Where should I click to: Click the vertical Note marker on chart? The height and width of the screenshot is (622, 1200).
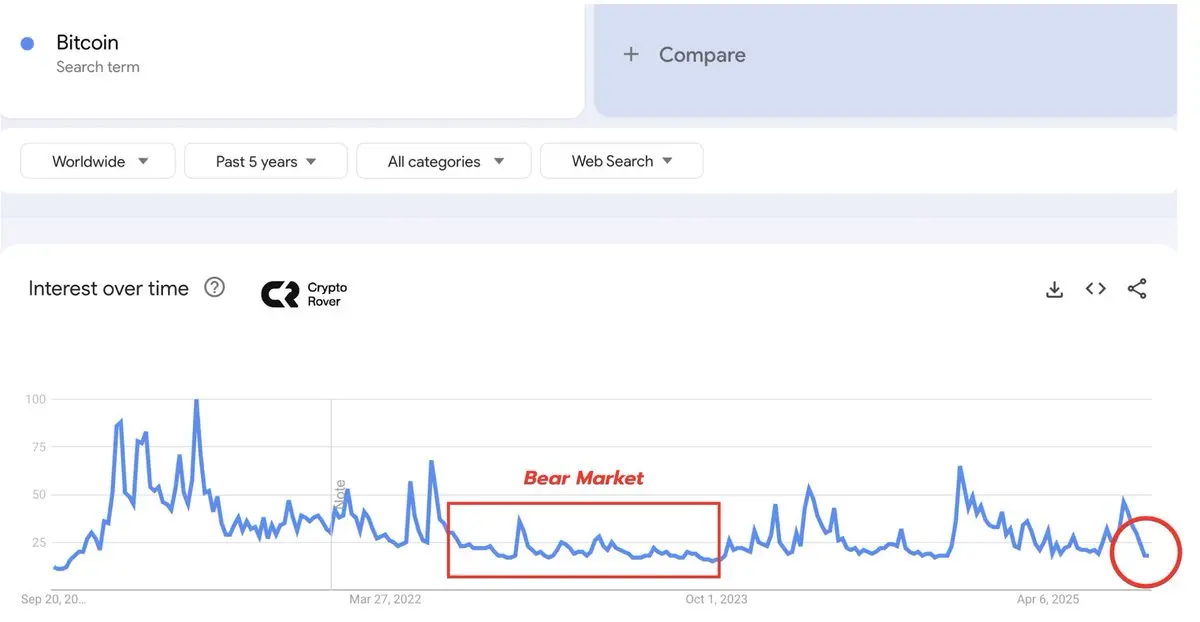(340, 496)
